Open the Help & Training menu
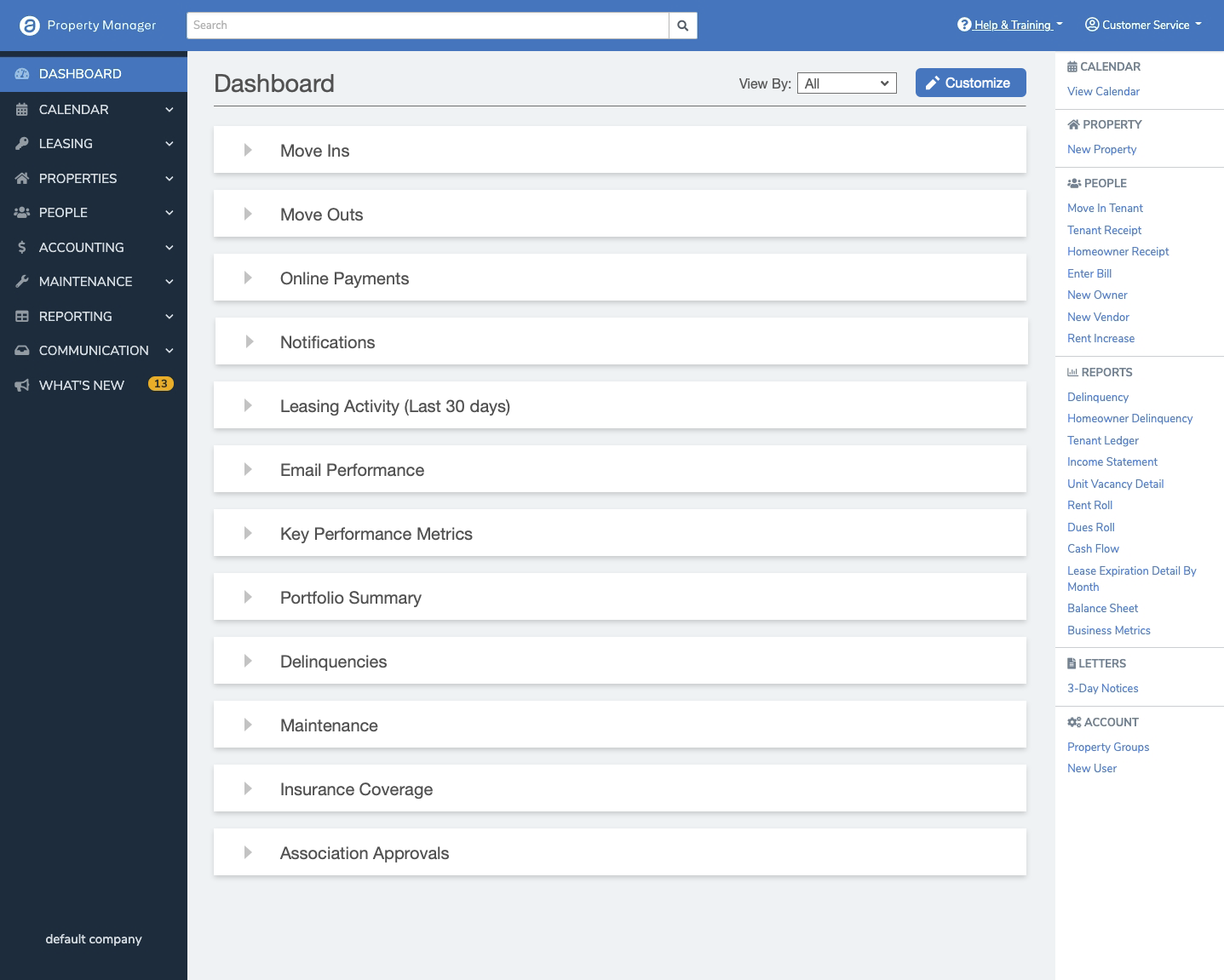The height and width of the screenshot is (980, 1224). [x=1010, y=25]
